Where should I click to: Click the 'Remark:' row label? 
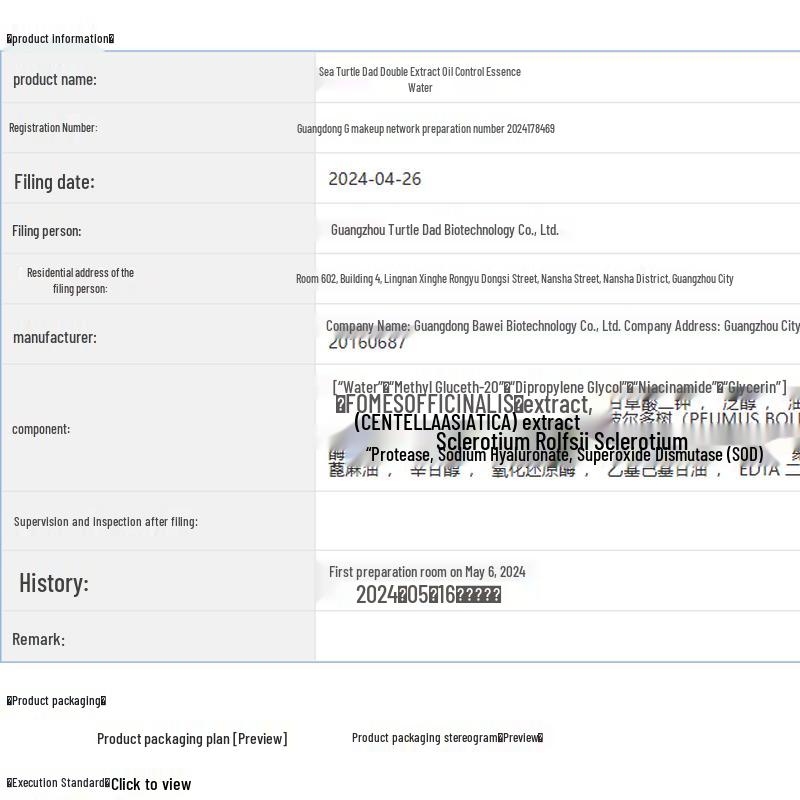(x=38, y=639)
